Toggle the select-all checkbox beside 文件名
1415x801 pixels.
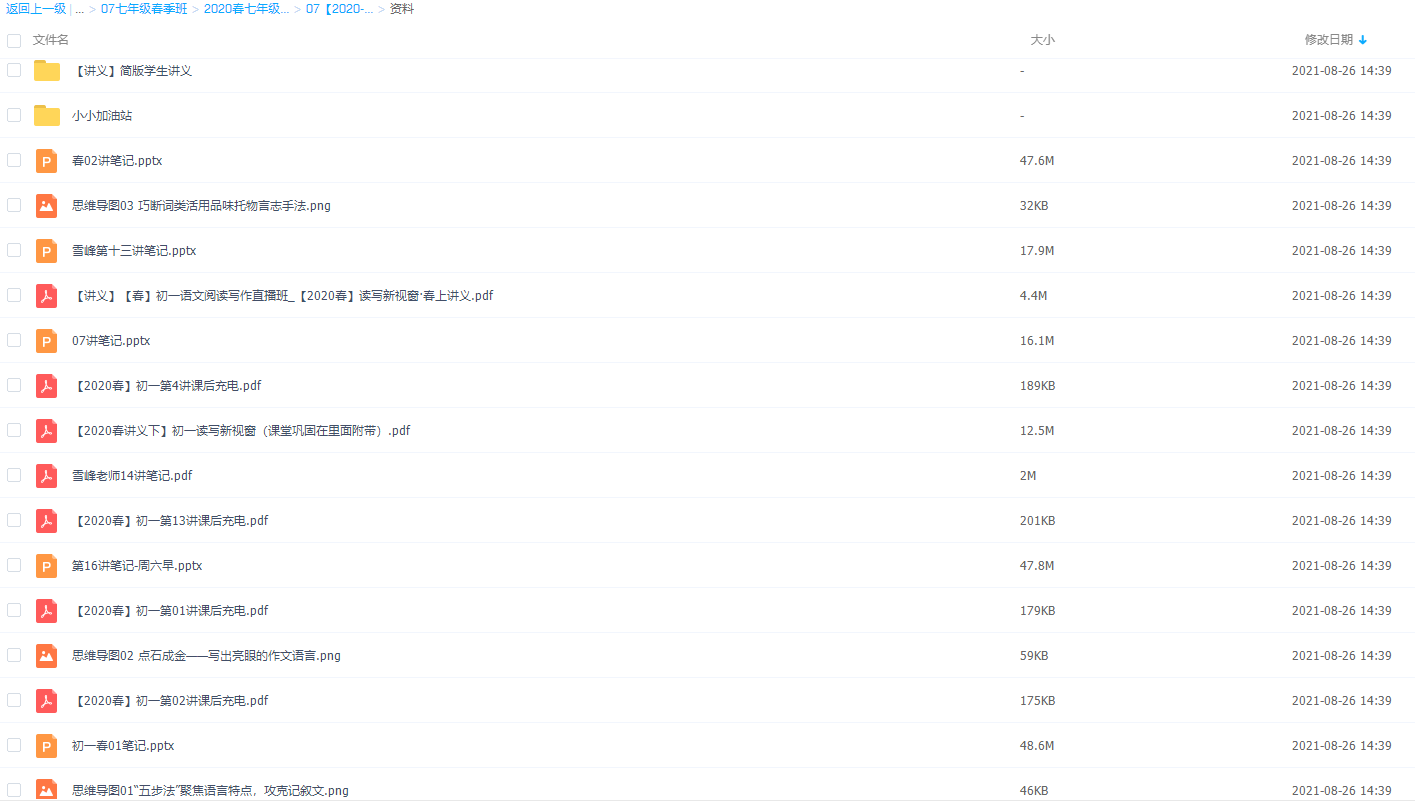click(x=14, y=41)
